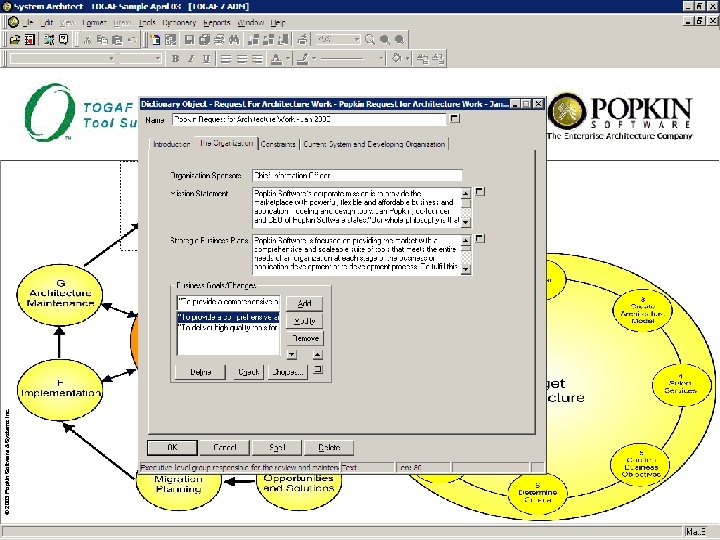Click the Cut scissors icon
720x540 pixels.
[87, 40]
